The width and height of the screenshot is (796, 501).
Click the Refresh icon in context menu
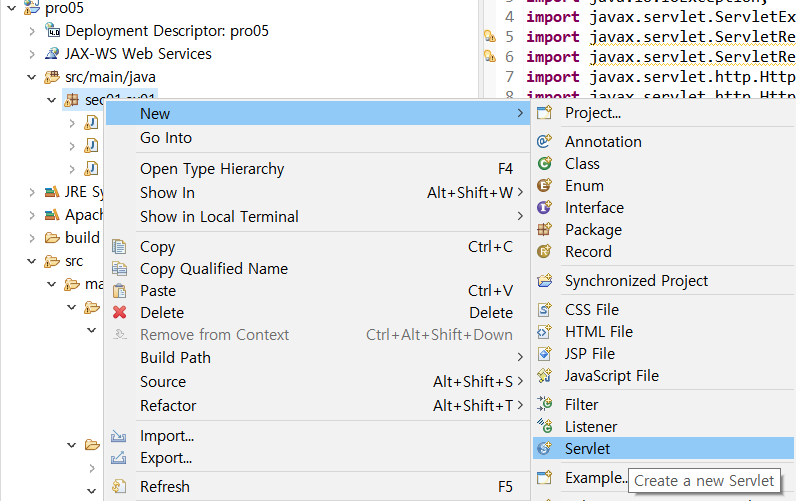[x=119, y=486]
